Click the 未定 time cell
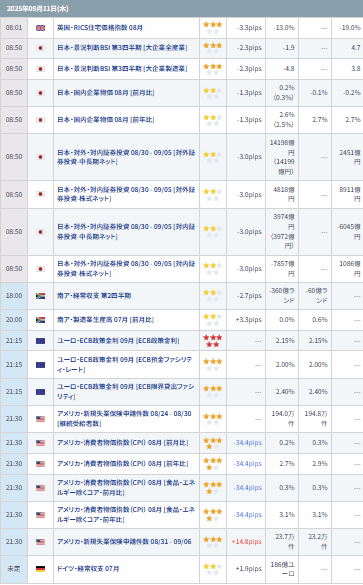The height and width of the screenshot is (585, 363). (x=14, y=569)
